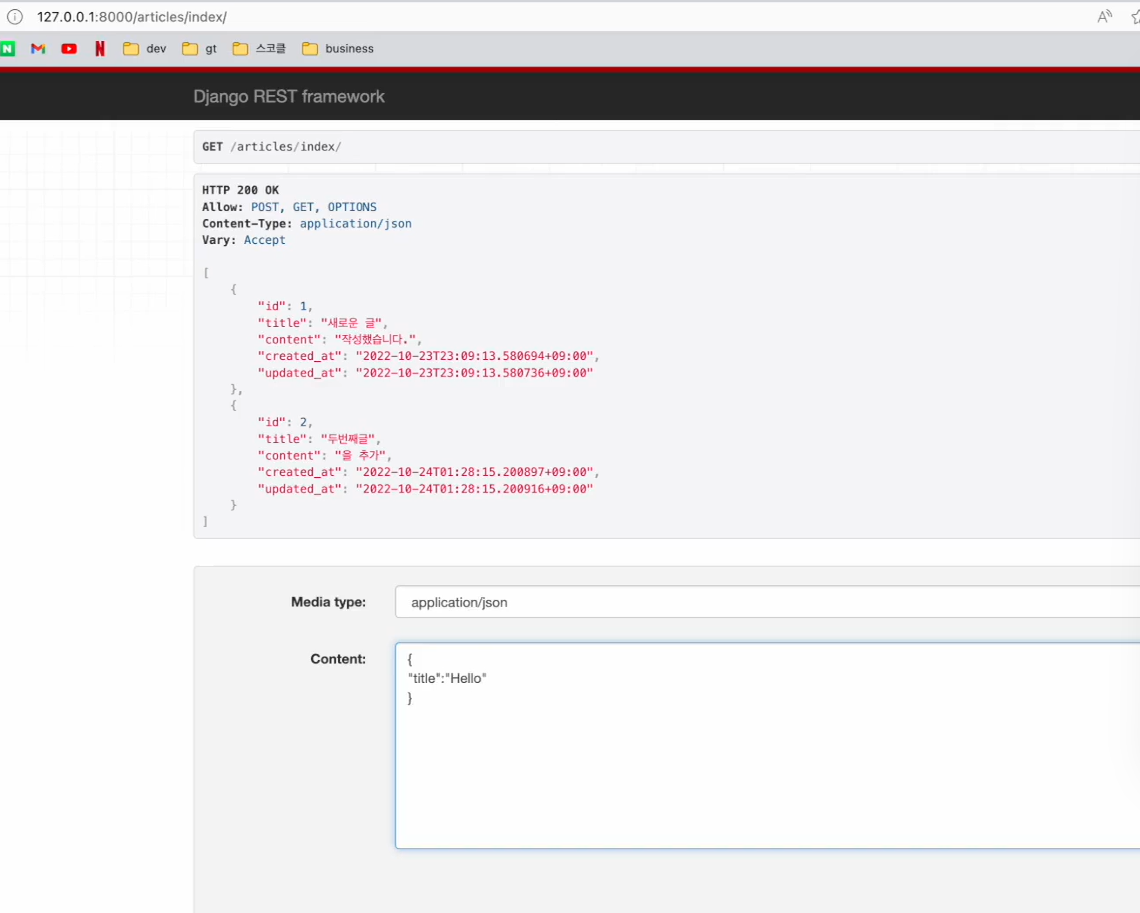Click the HTTP 200 OK status text

pos(241,190)
